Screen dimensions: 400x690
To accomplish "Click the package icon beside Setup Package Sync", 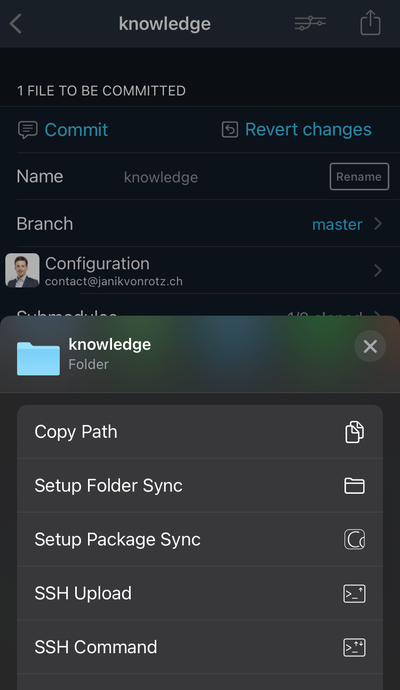I will 354,540.
